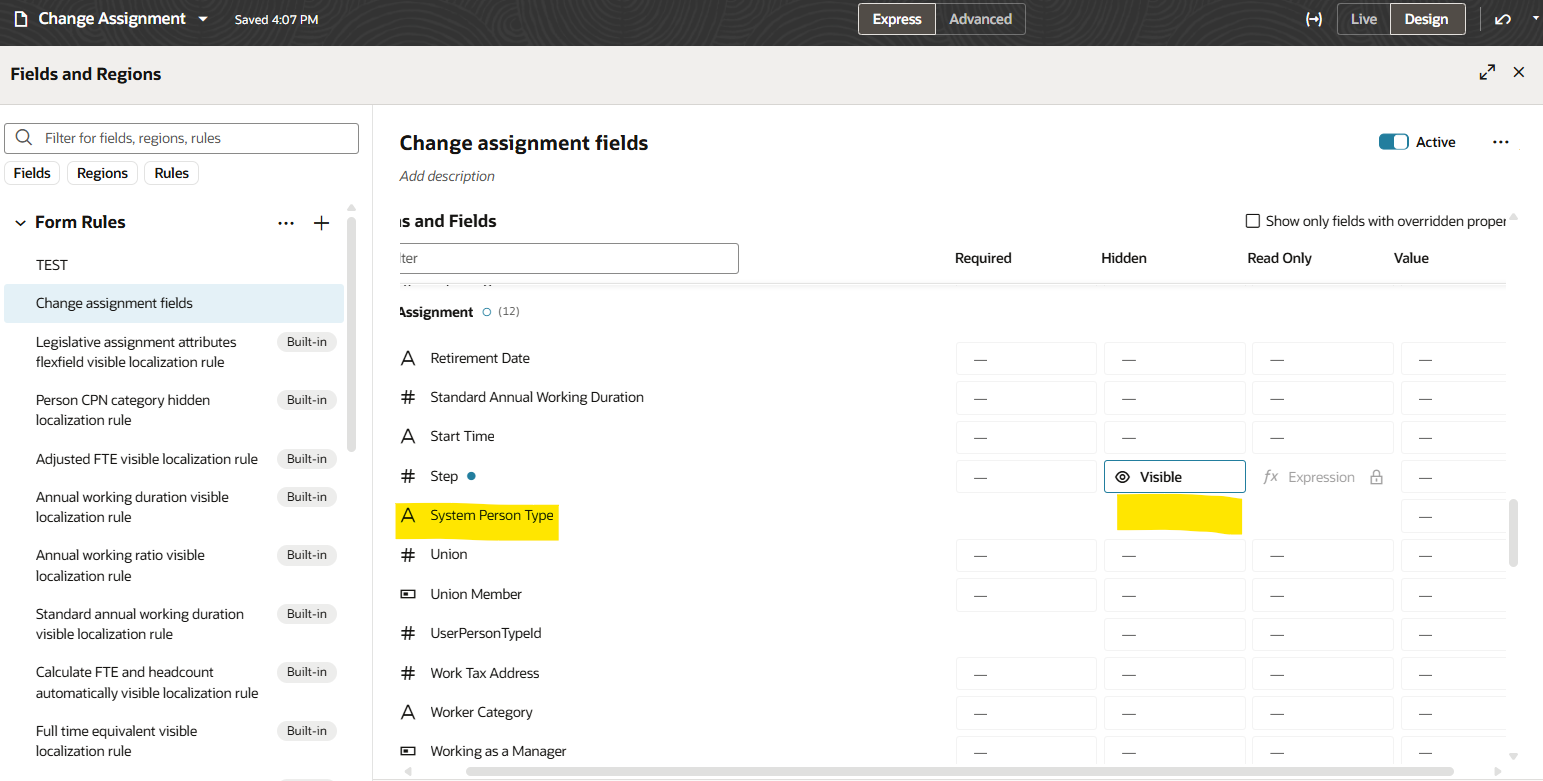Select the TEST rule
Screen dimensions: 1543x781
[174, 265]
